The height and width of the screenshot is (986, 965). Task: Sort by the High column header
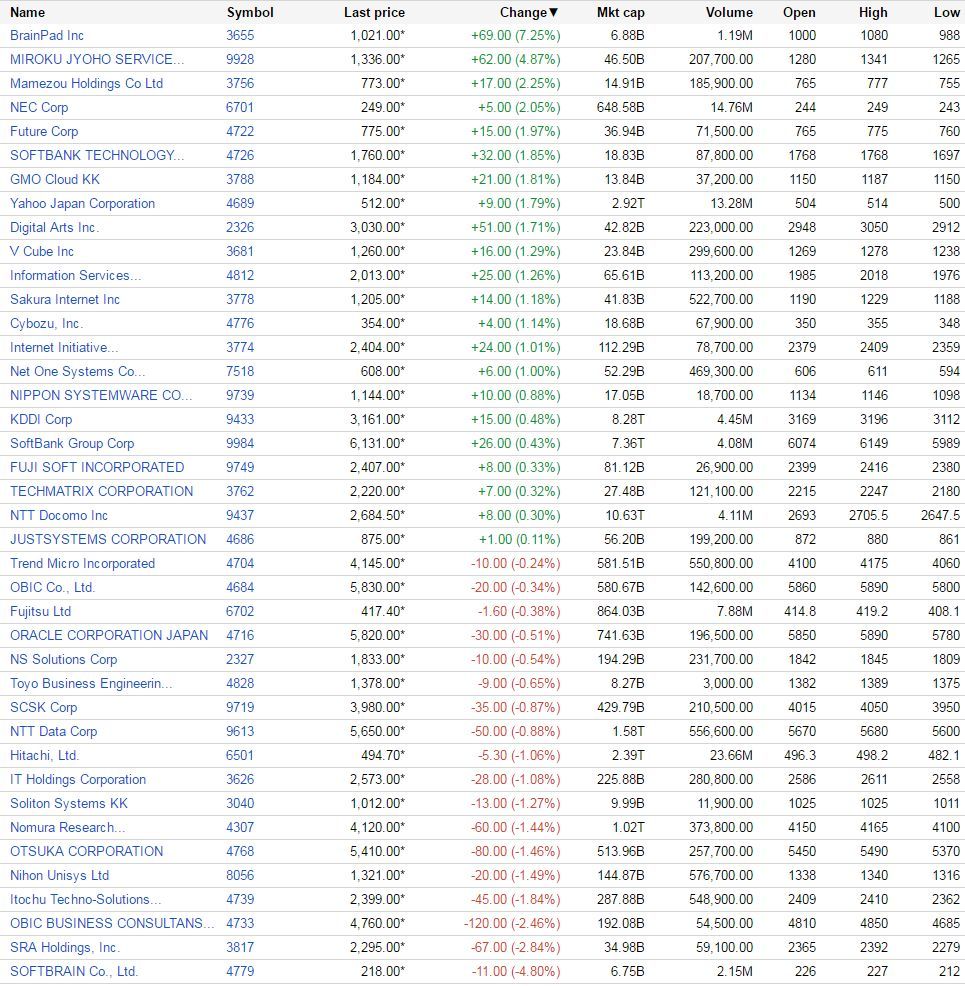[x=873, y=12]
